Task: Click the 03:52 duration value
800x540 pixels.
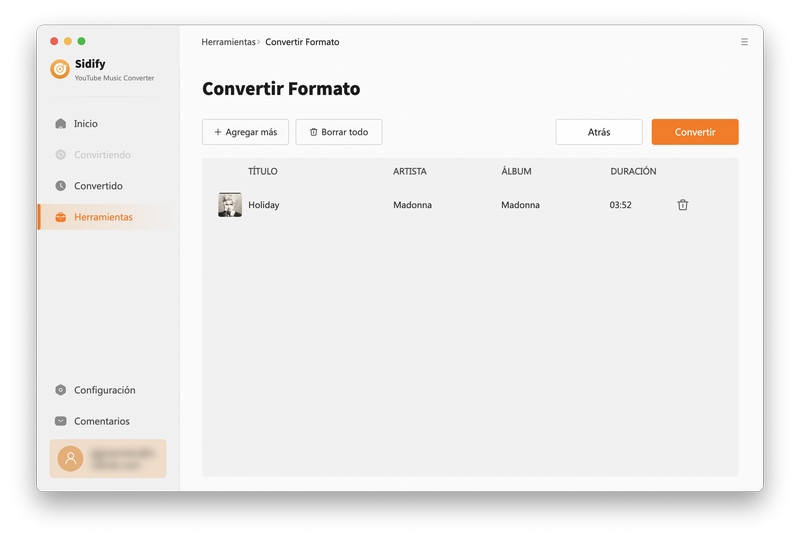Action: pyautogui.click(x=620, y=205)
